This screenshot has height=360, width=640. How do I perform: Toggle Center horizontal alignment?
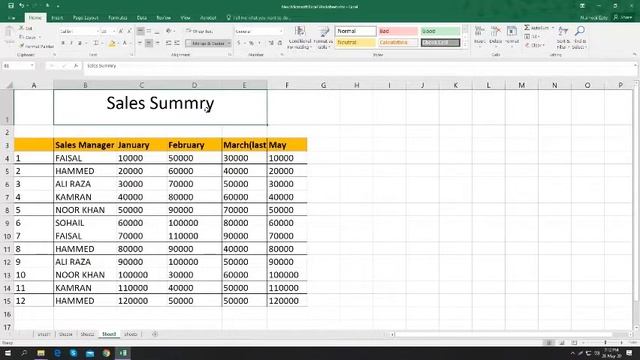(x=149, y=43)
